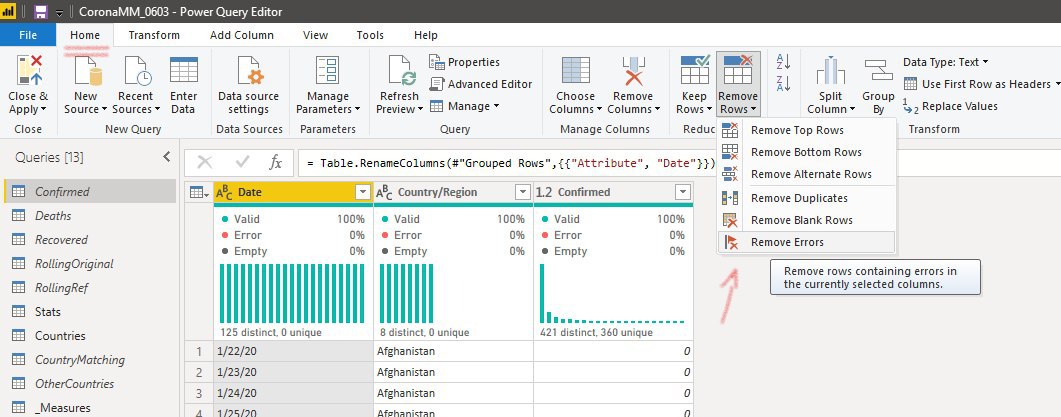Click the Choose Columns icon
The width and height of the screenshot is (1061, 417).
click(x=576, y=70)
